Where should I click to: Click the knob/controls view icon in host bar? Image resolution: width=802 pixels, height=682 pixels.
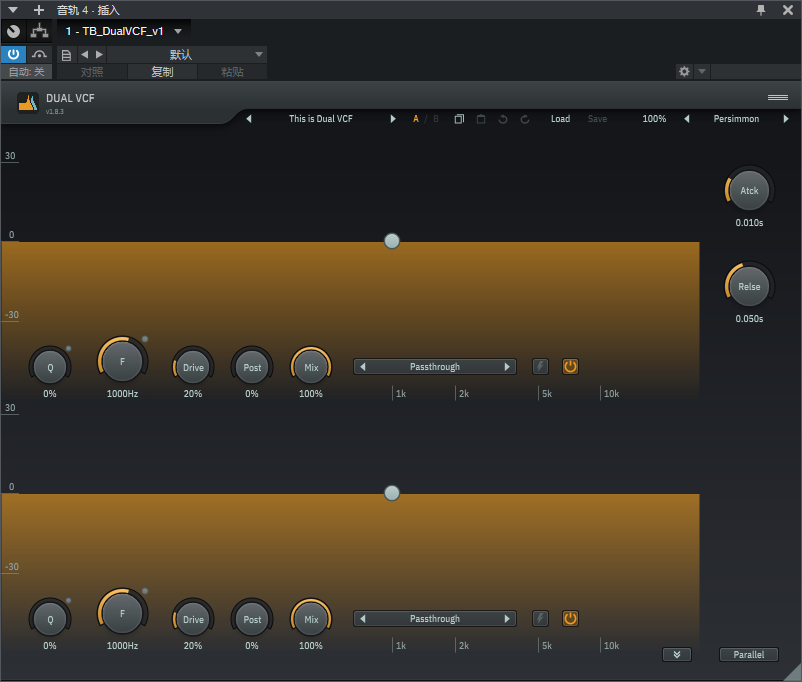[x=13, y=31]
